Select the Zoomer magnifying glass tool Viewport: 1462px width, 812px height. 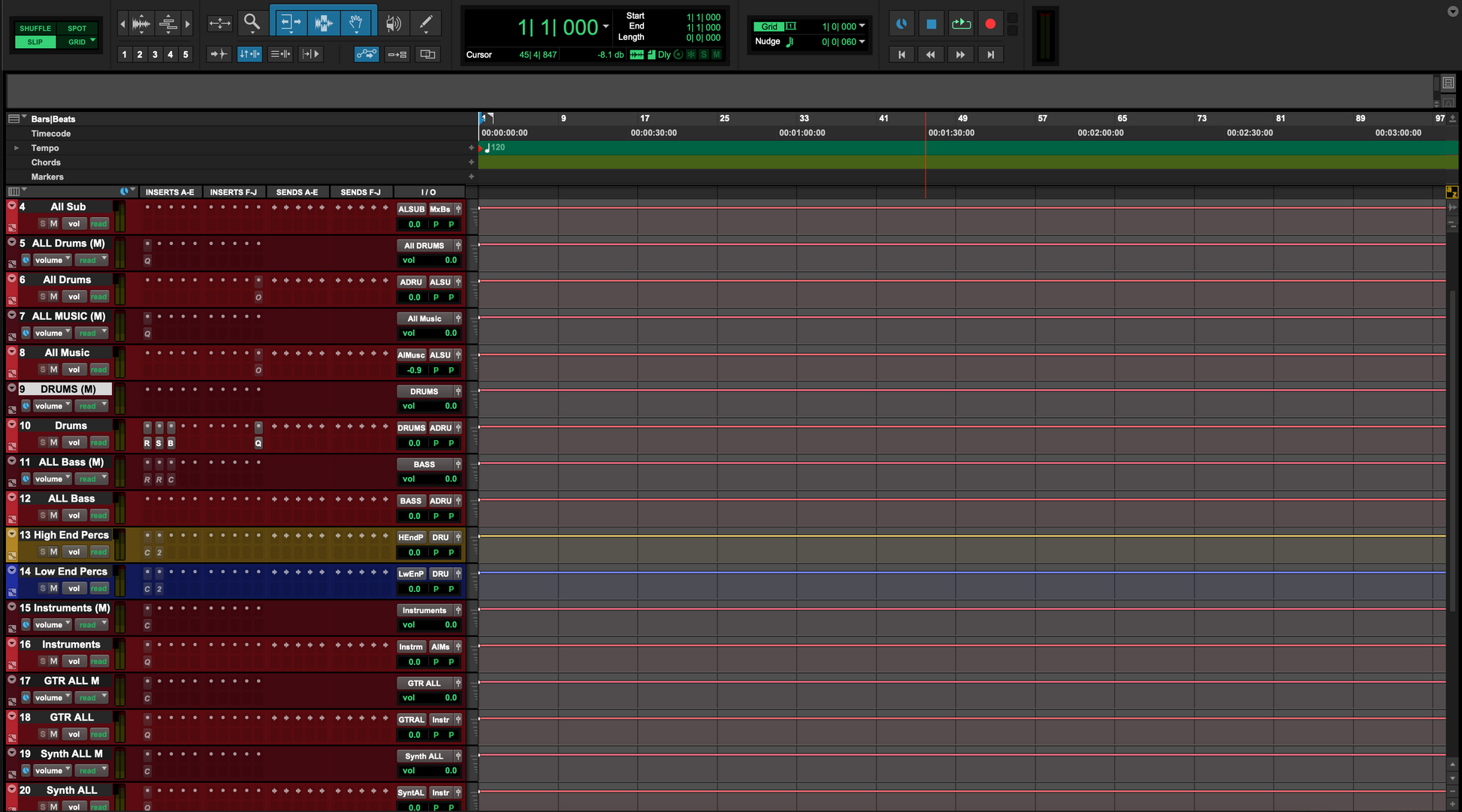[x=252, y=23]
